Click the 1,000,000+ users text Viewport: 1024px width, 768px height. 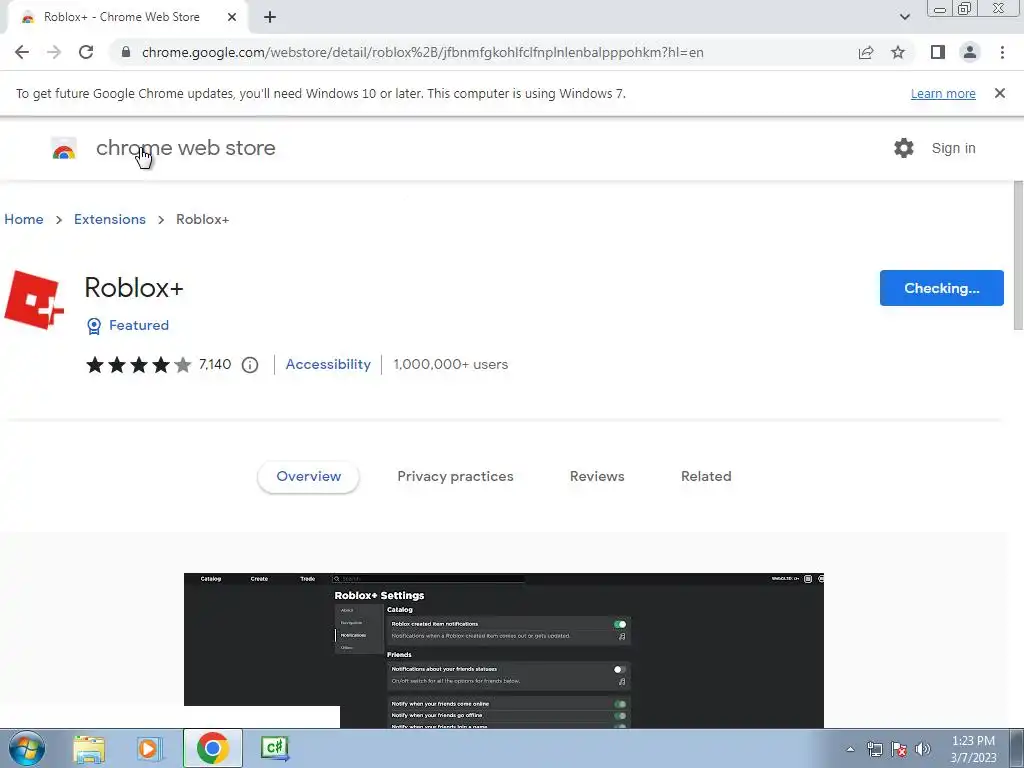coord(451,364)
